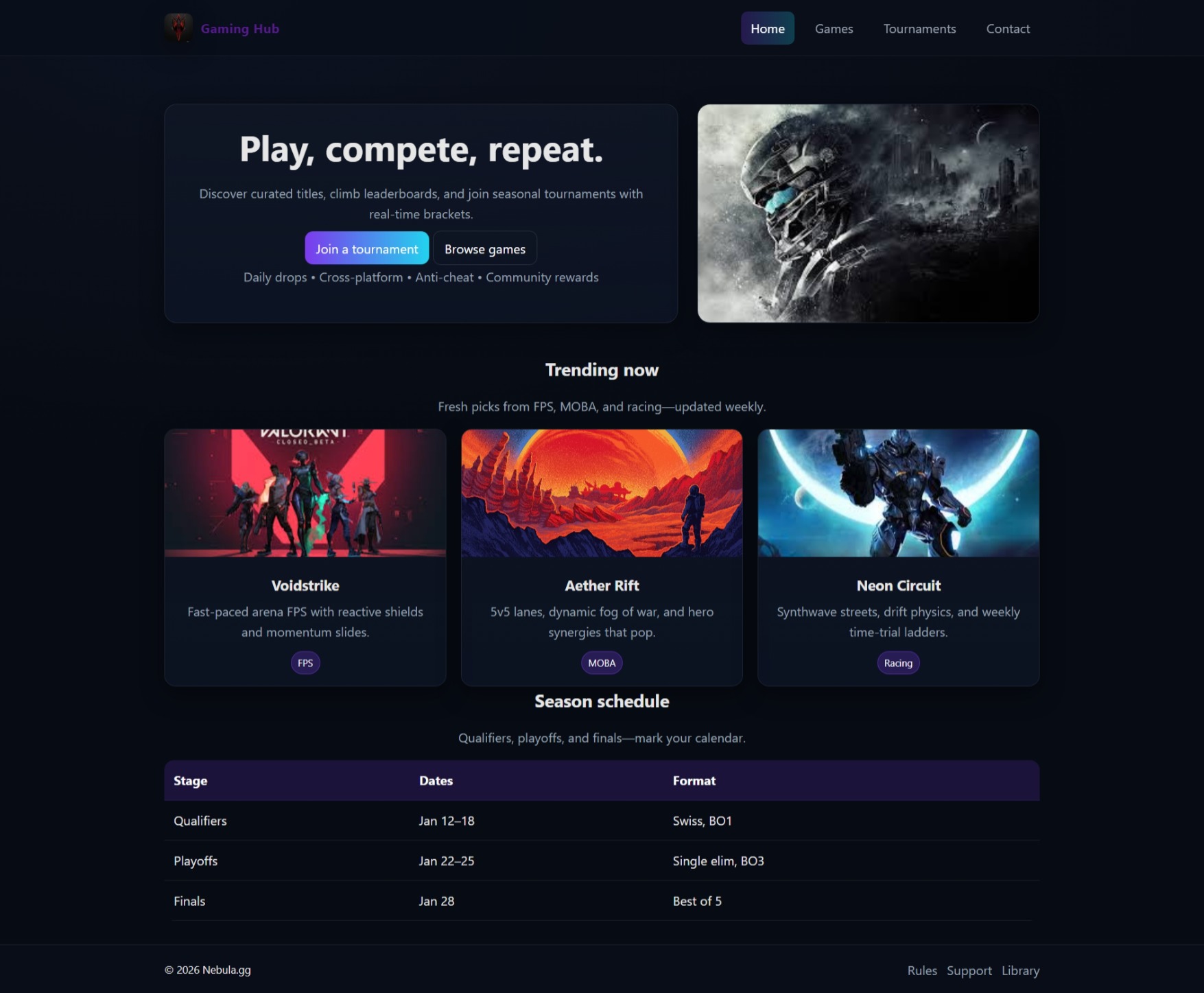1204x993 pixels.
Task: Go to the Tournaments page
Action: coord(919,28)
